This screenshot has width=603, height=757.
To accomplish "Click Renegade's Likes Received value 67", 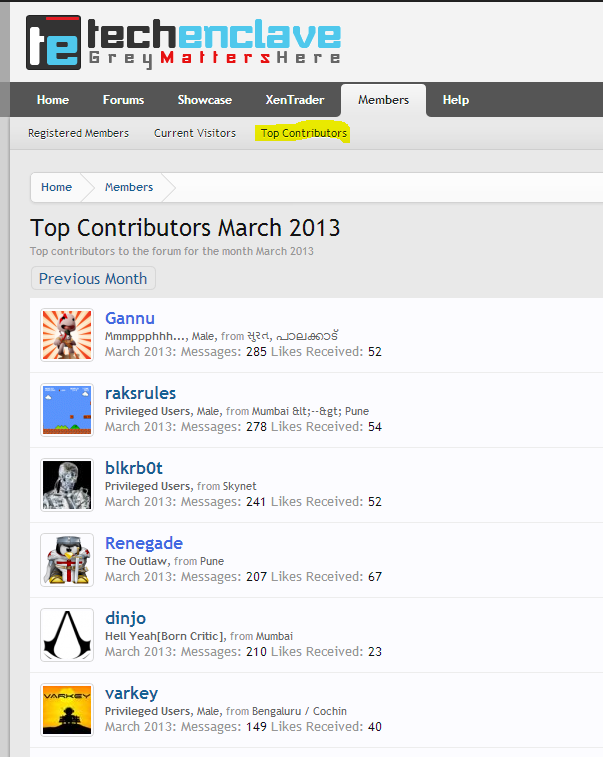I will [x=375, y=576].
